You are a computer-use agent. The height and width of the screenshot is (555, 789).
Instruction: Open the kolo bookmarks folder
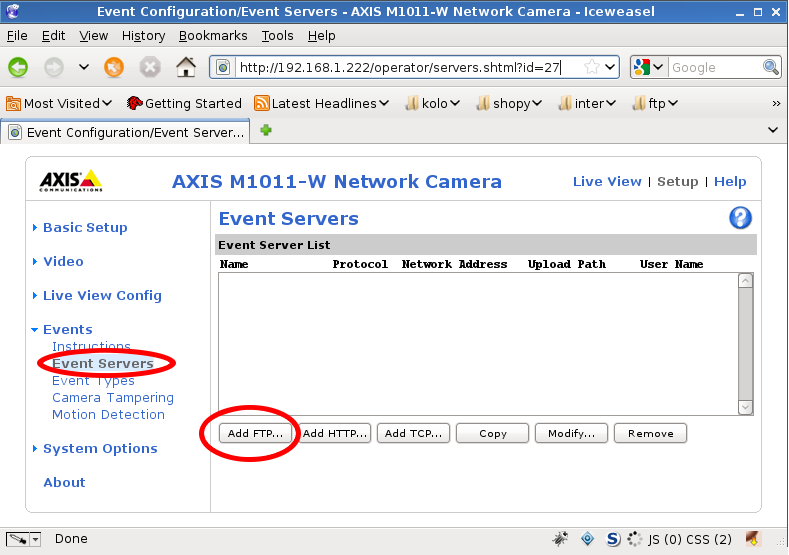(433, 104)
